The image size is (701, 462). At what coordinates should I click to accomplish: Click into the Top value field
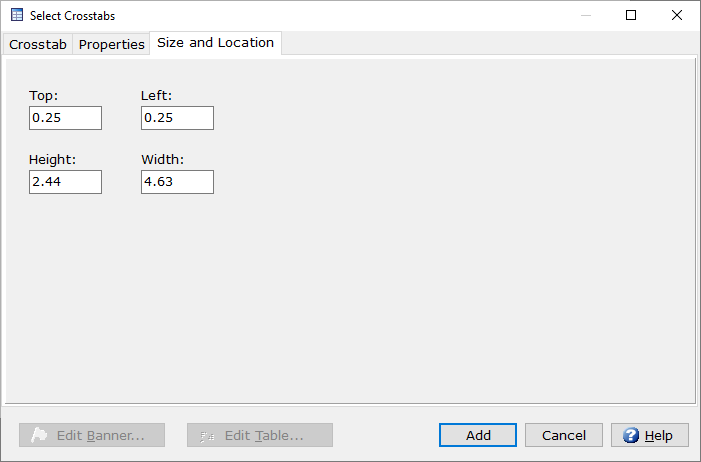[x=65, y=118]
